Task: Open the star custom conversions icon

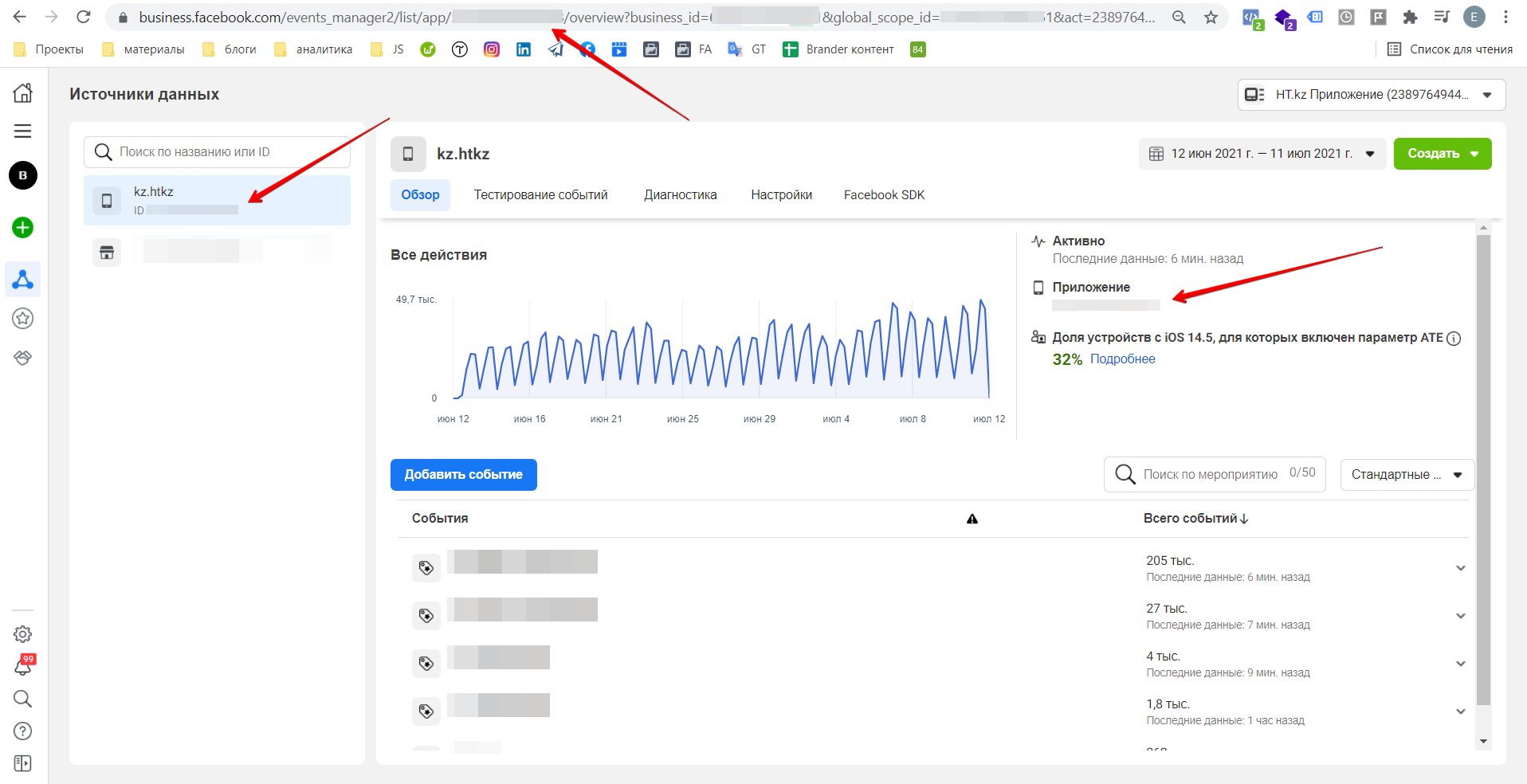Action: (22, 319)
